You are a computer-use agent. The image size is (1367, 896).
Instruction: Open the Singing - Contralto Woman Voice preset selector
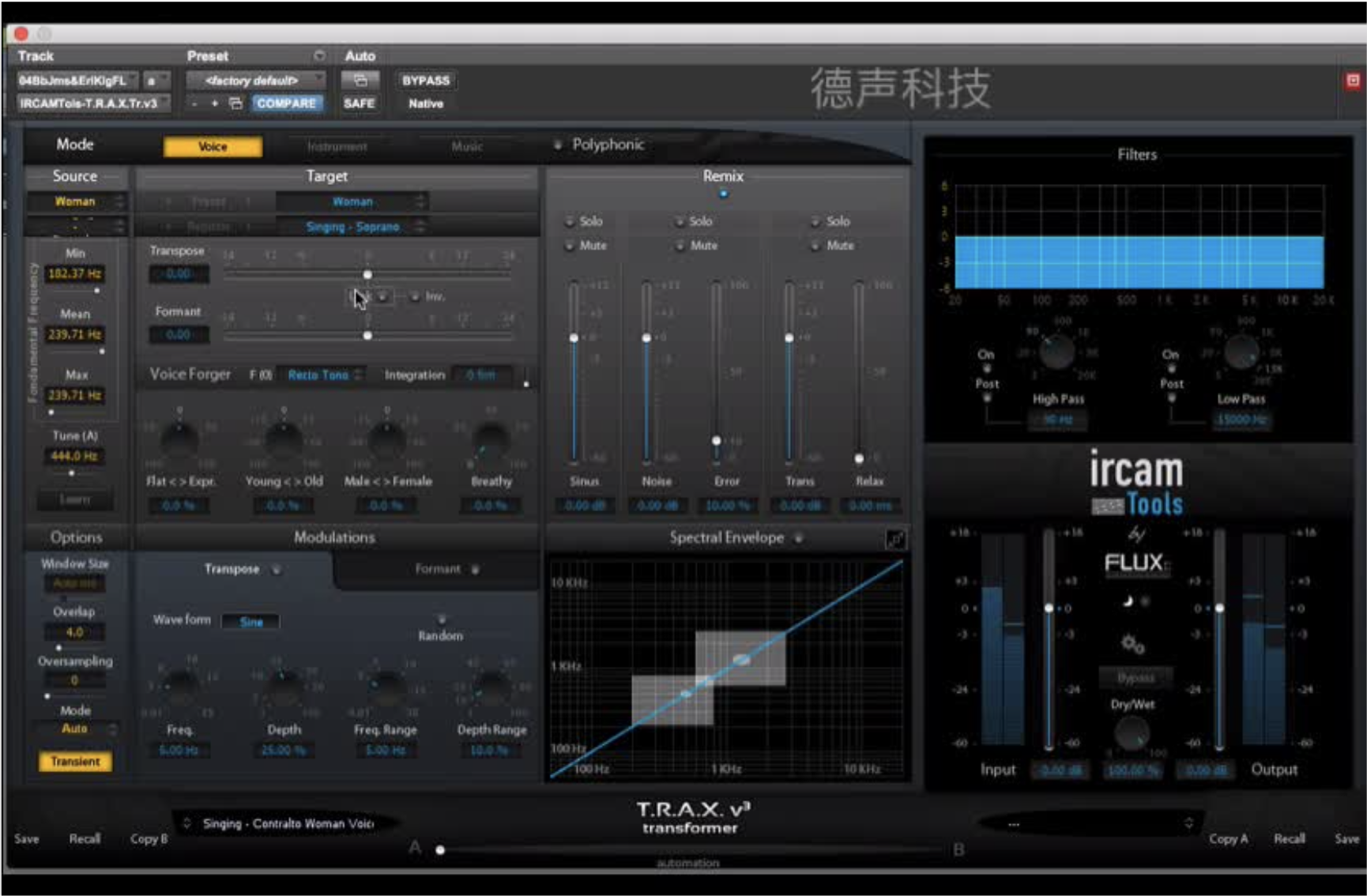[x=286, y=823]
